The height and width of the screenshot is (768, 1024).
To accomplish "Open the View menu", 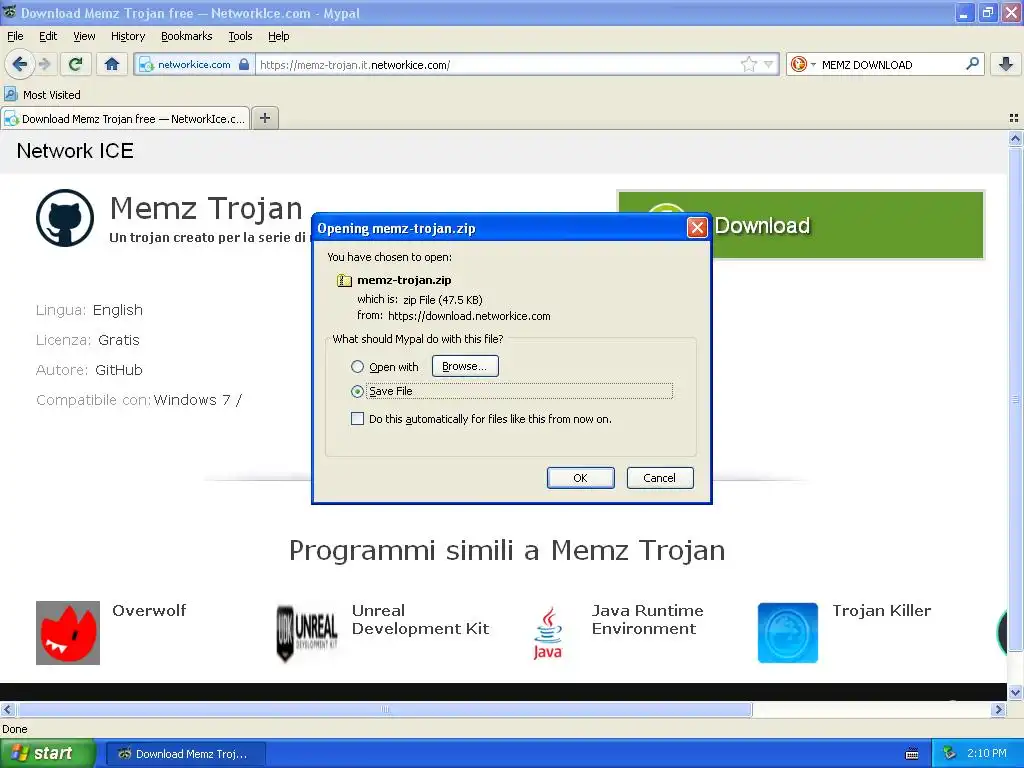I will point(84,37).
